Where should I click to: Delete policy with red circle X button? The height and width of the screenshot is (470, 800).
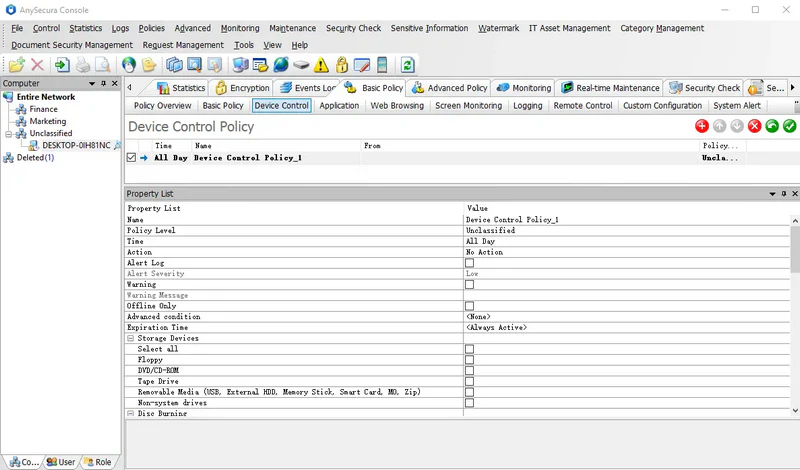pos(755,126)
